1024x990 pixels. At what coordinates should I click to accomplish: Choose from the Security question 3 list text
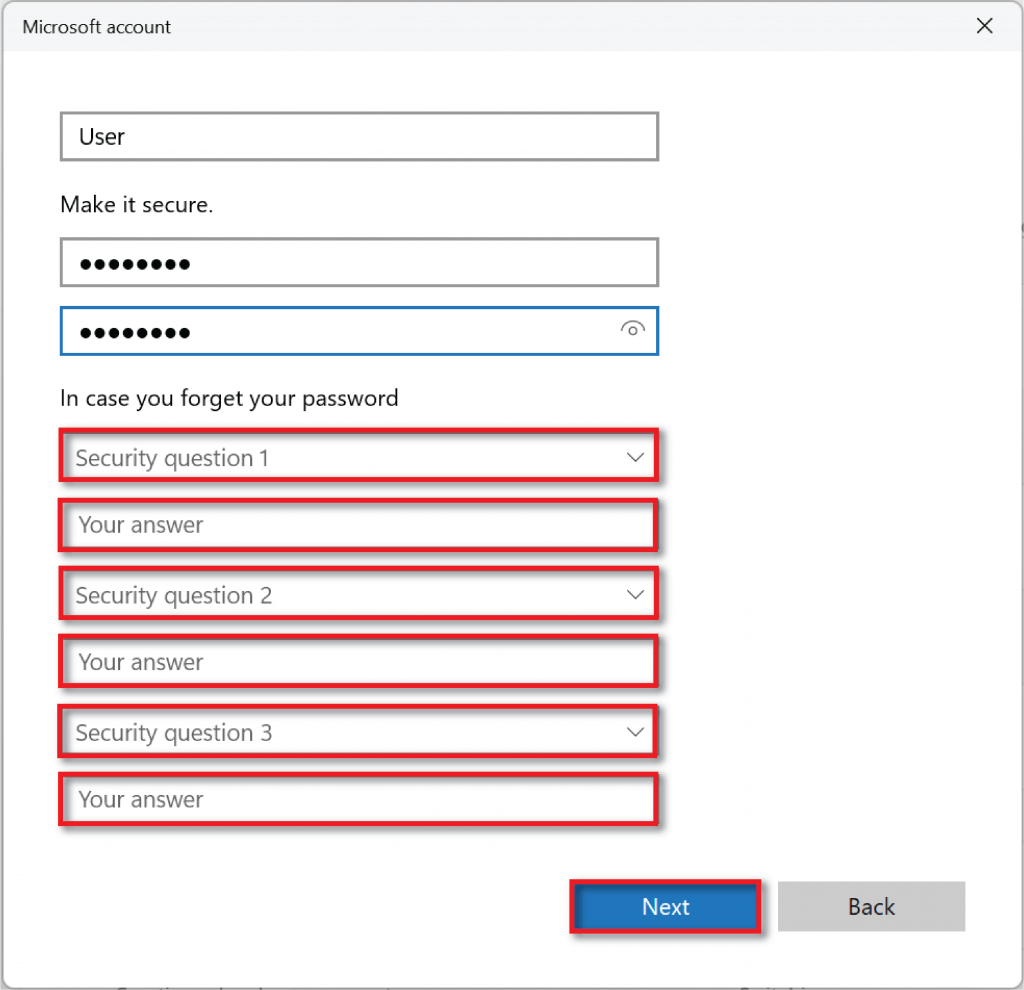(174, 733)
